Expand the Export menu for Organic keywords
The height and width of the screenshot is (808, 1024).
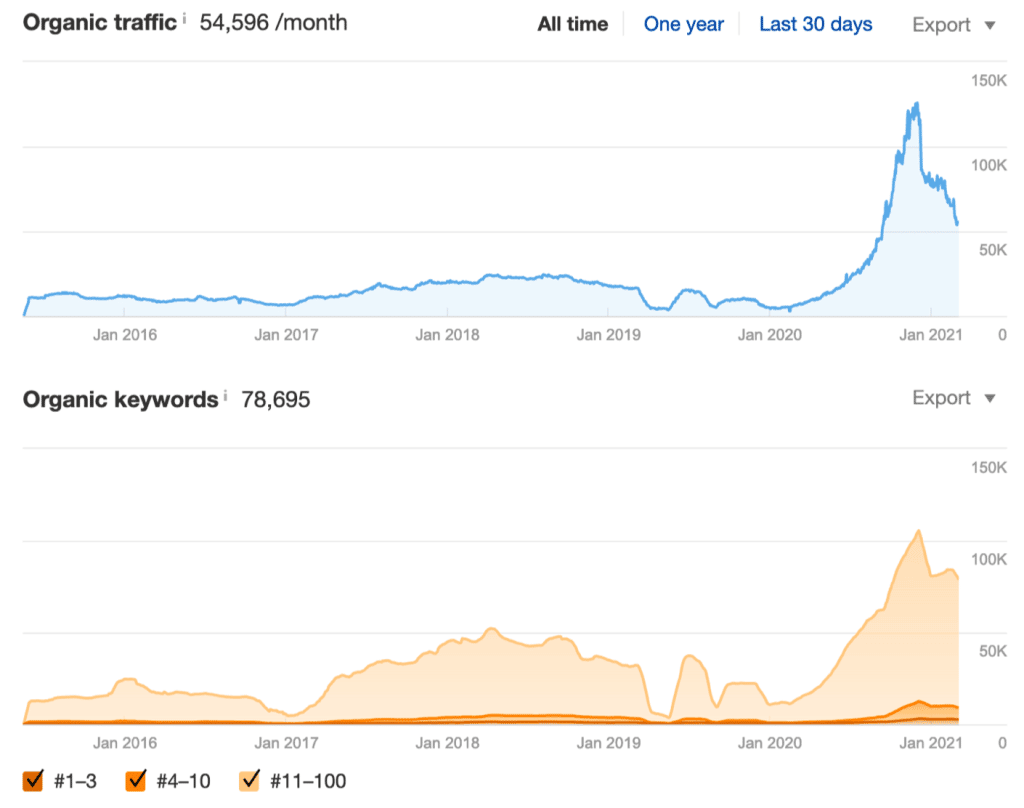tap(954, 398)
